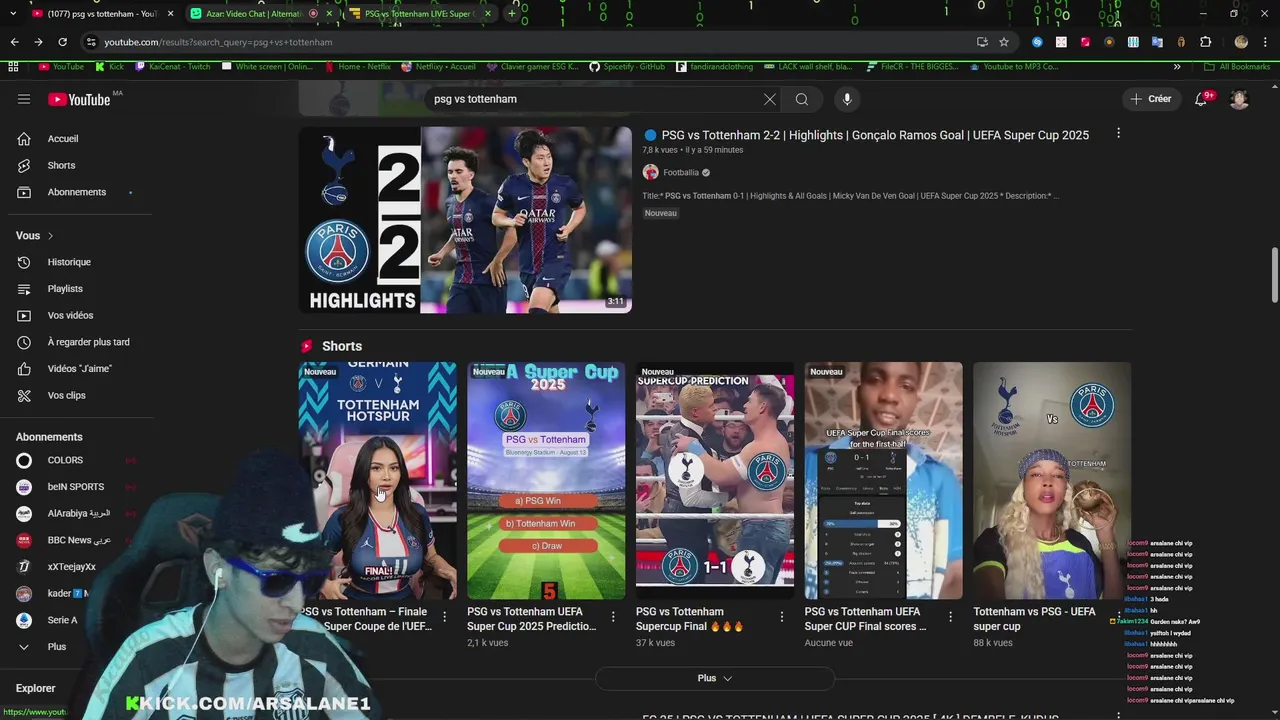Start voice search with the microphone icon
Image resolution: width=1280 pixels, height=720 pixels.
(847, 99)
